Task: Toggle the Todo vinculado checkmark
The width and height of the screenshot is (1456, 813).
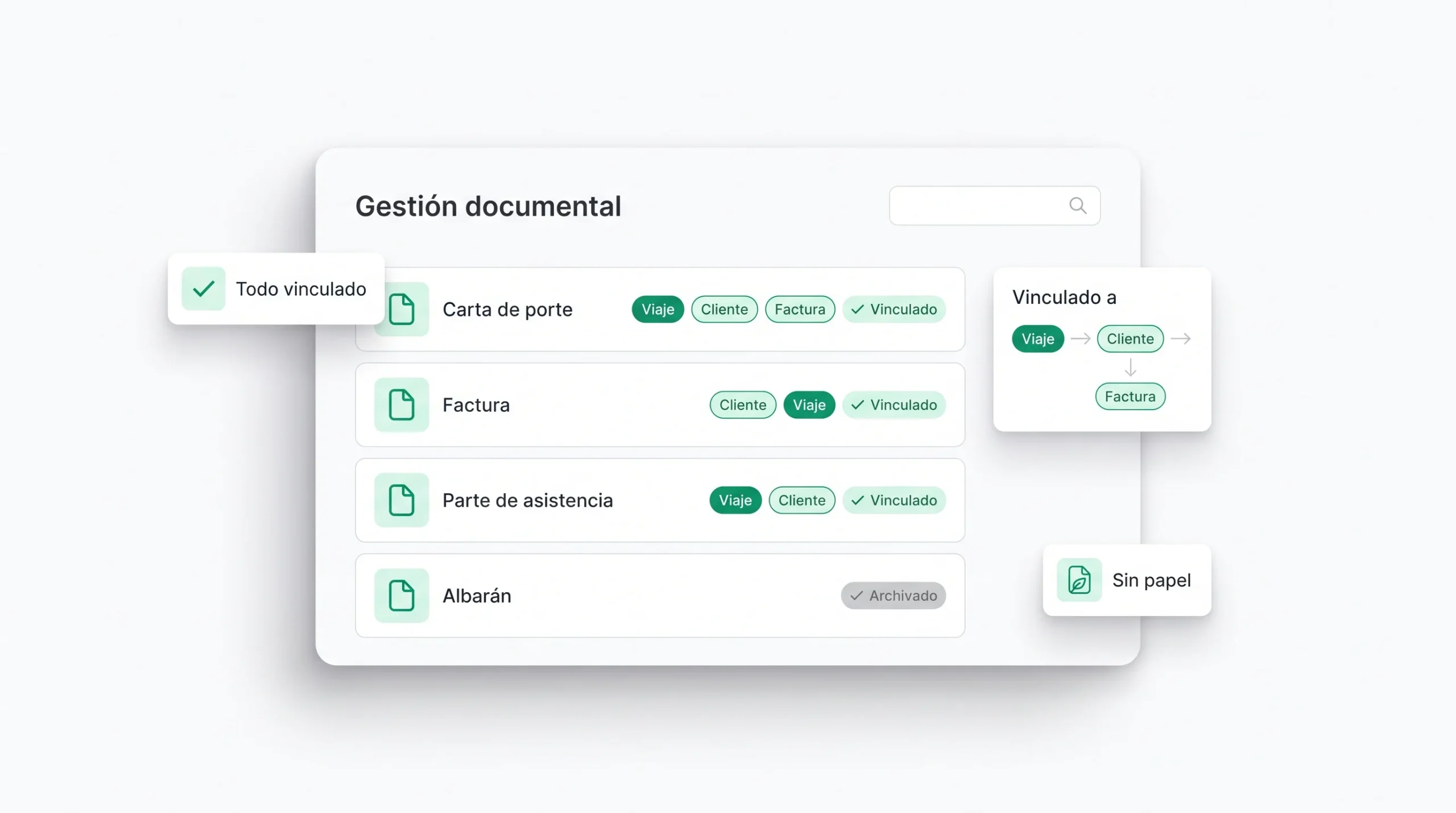Action: click(x=204, y=288)
